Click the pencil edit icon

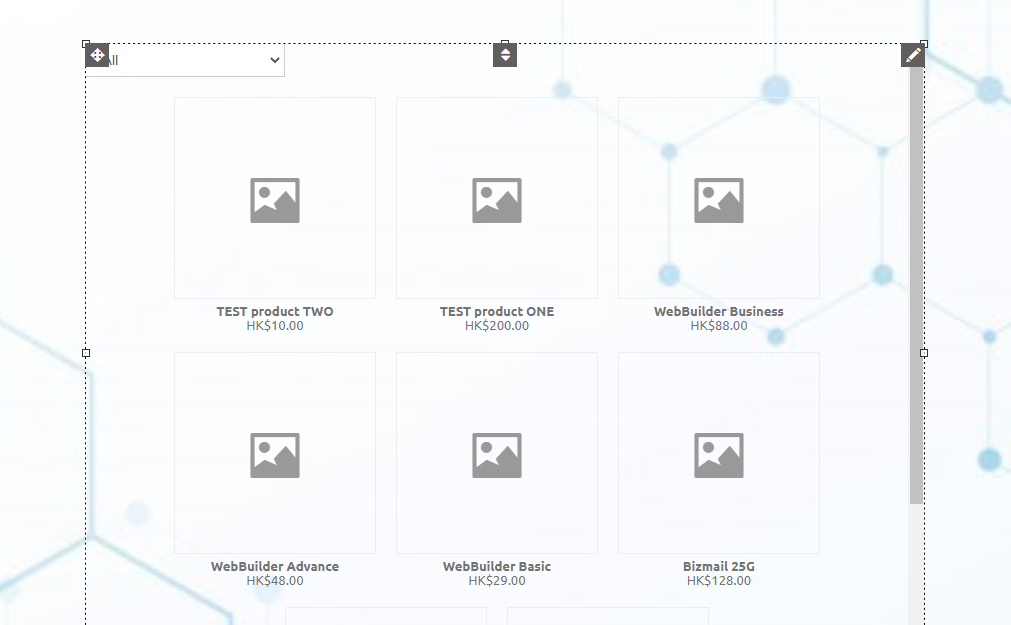[x=913, y=55]
